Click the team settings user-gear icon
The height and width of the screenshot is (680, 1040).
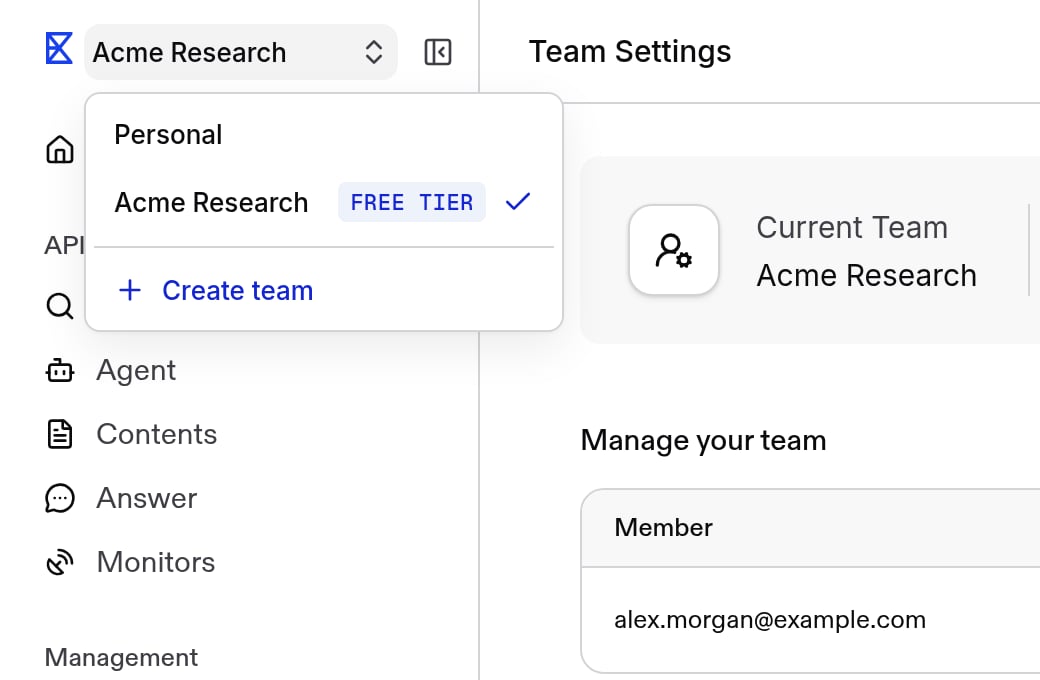click(x=674, y=250)
